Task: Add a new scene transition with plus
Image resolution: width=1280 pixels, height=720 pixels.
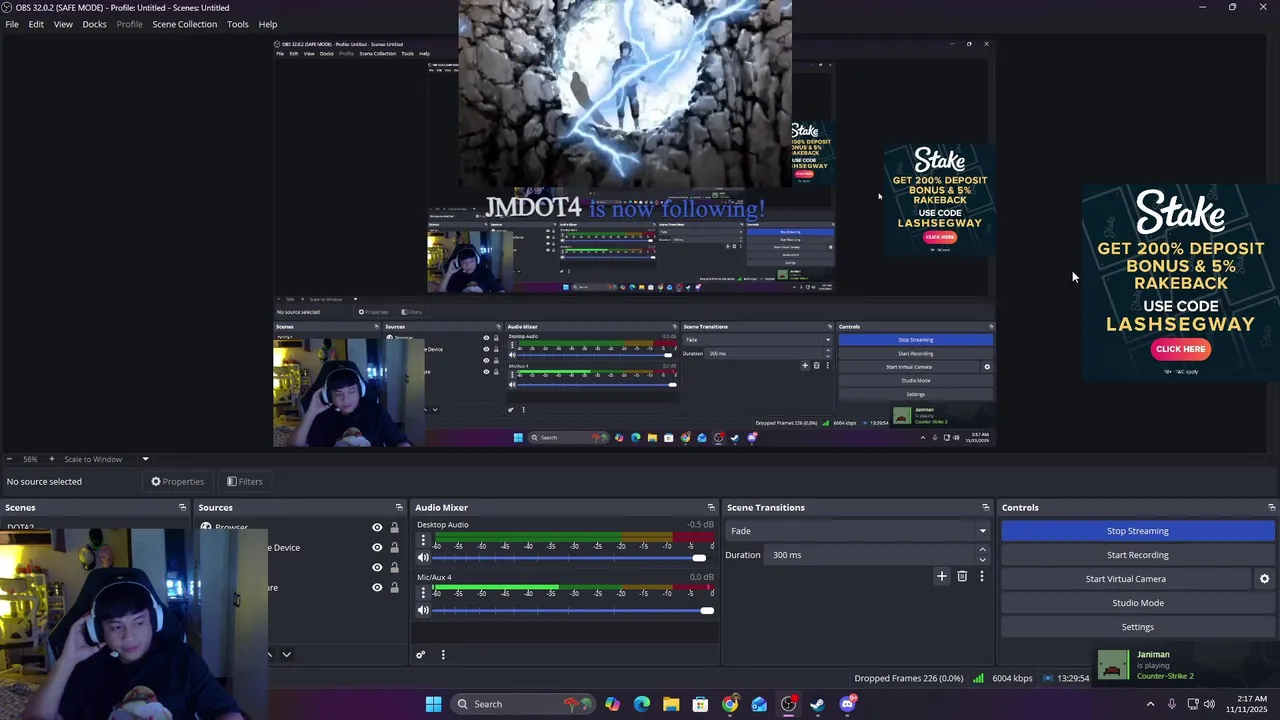Action: point(941,576)
